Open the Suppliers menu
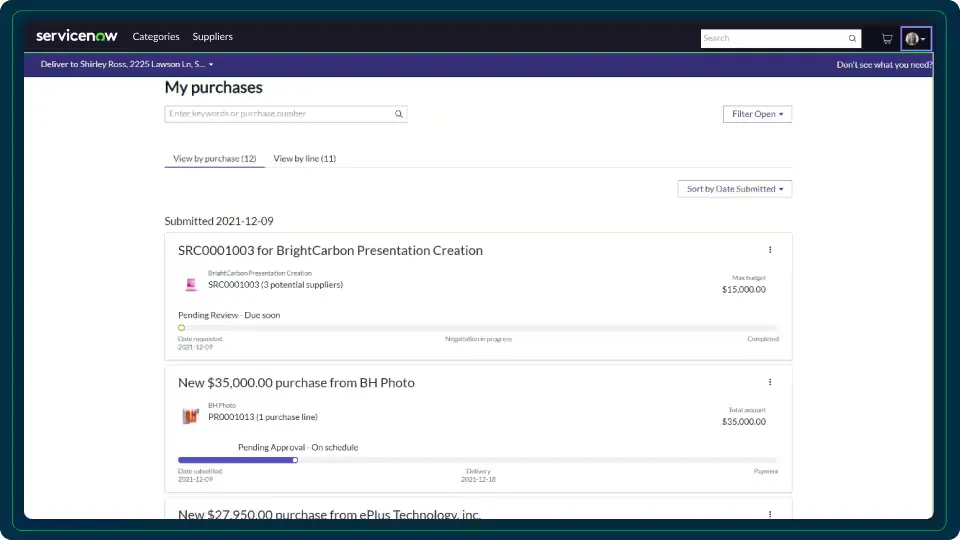Viewport: 960px width, 540px height. [212, 37]
